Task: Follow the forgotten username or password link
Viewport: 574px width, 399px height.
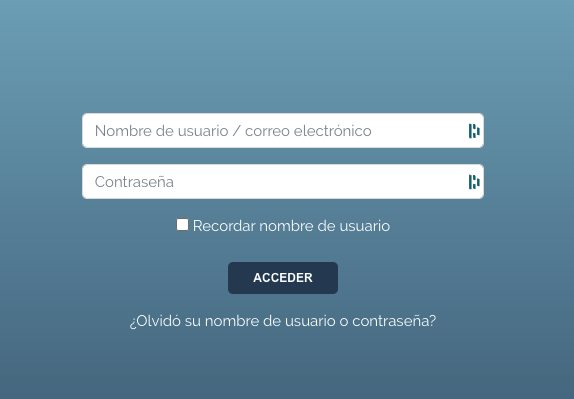Action: (283, 321)
